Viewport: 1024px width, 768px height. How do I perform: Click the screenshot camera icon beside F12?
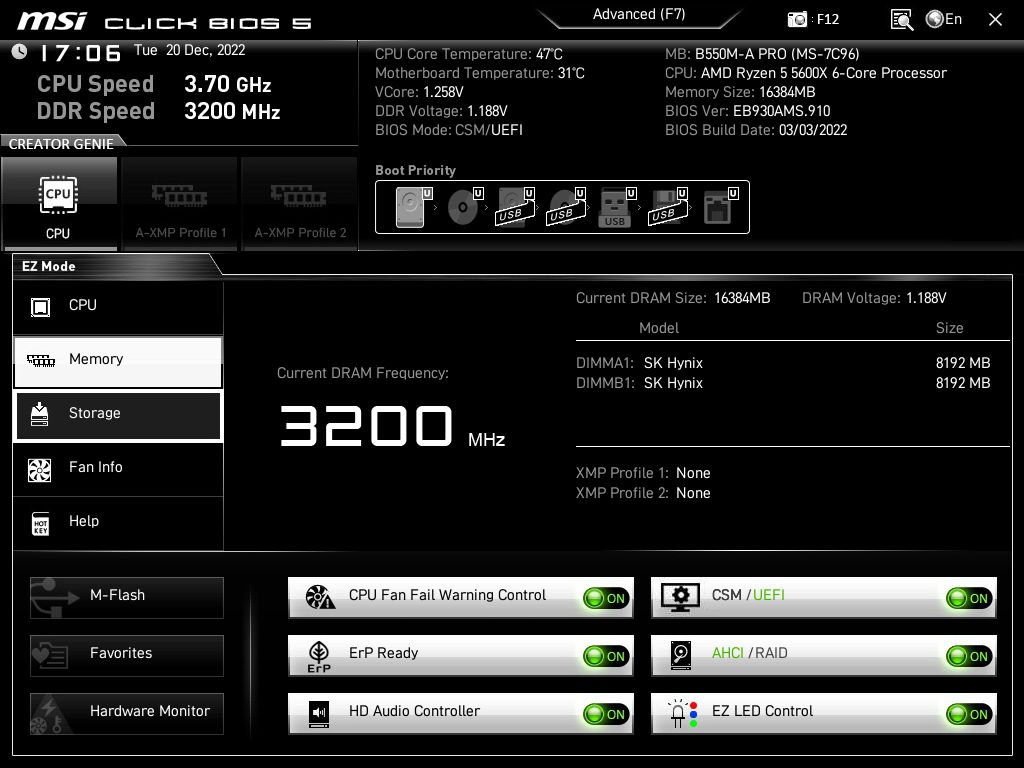click(x=797, y=20)
